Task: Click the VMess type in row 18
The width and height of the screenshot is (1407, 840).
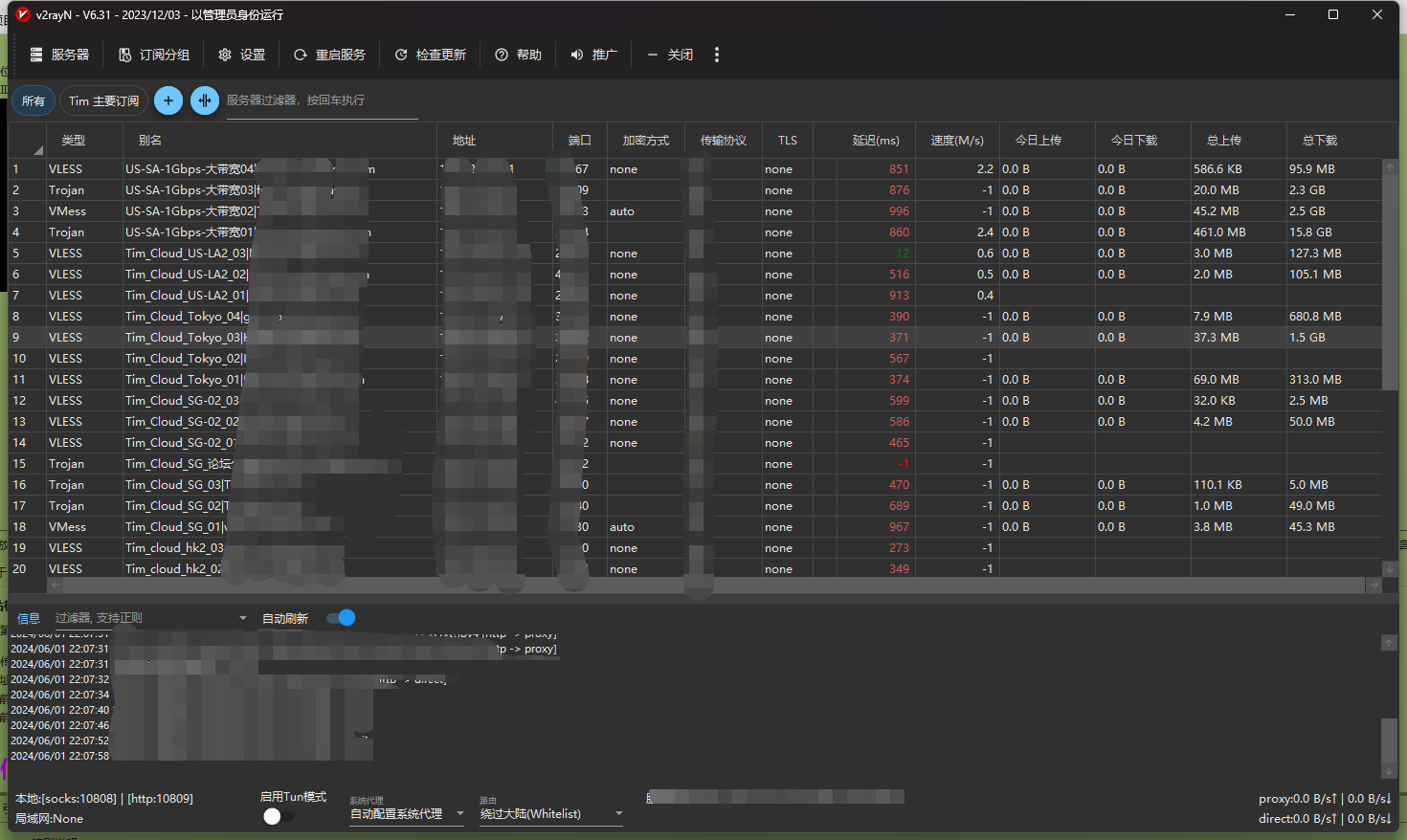Action: pos(67,527)
